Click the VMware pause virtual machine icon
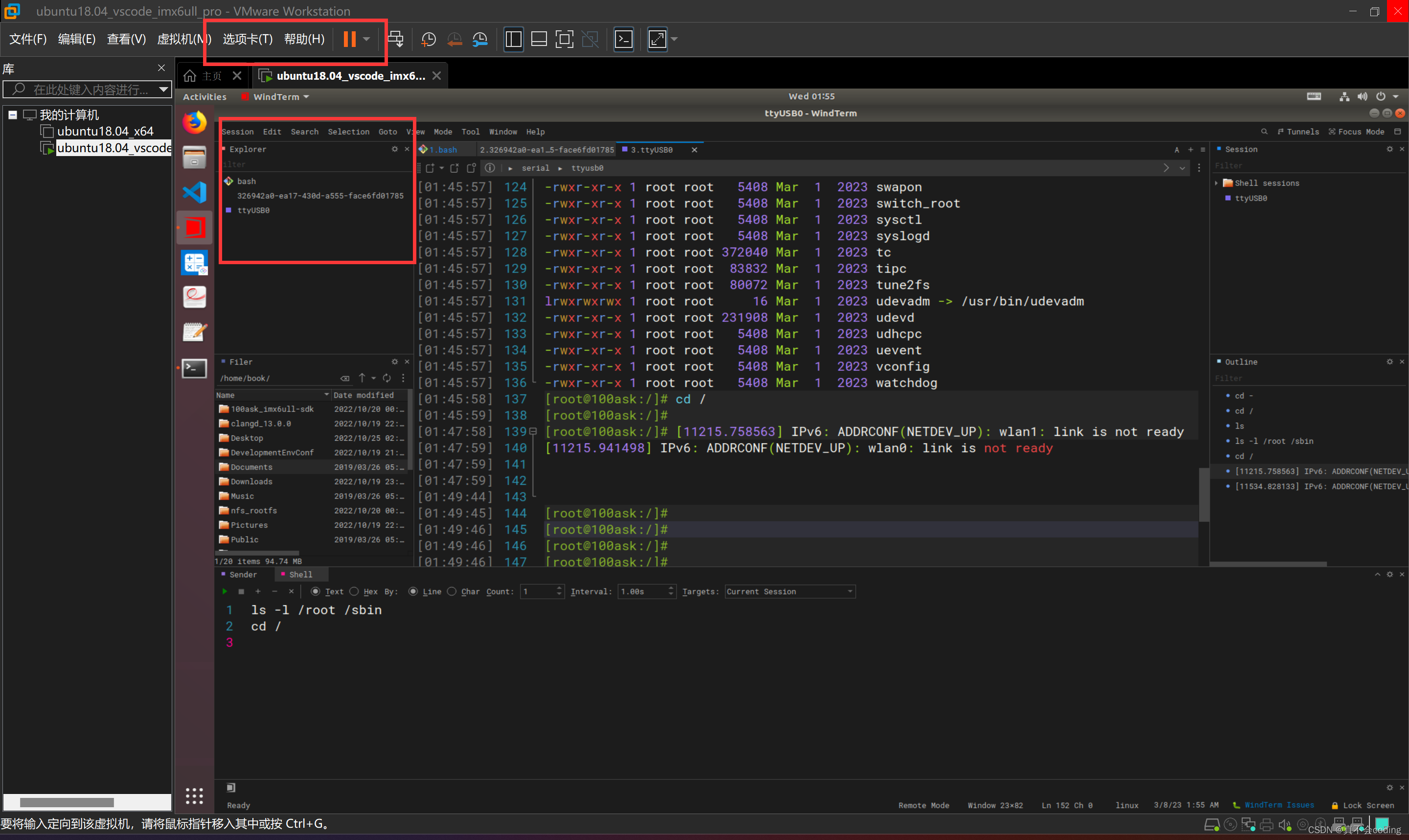The width and height of the screenshot is (1409, 840). (349, 39)
